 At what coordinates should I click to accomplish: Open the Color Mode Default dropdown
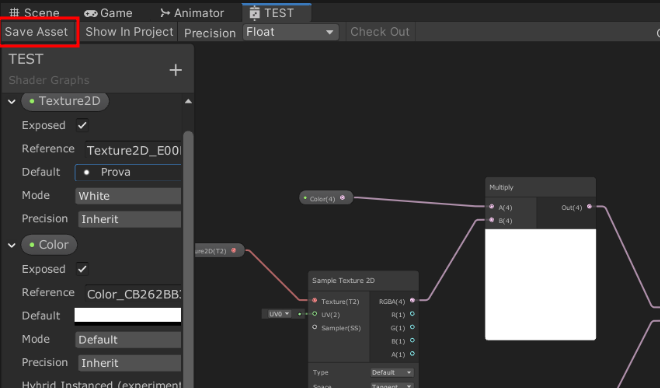click(x=128, y=340)
